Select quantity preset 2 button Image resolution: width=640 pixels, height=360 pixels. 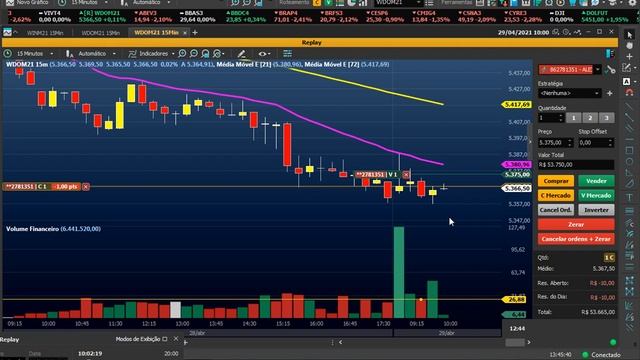pos(590,118)
